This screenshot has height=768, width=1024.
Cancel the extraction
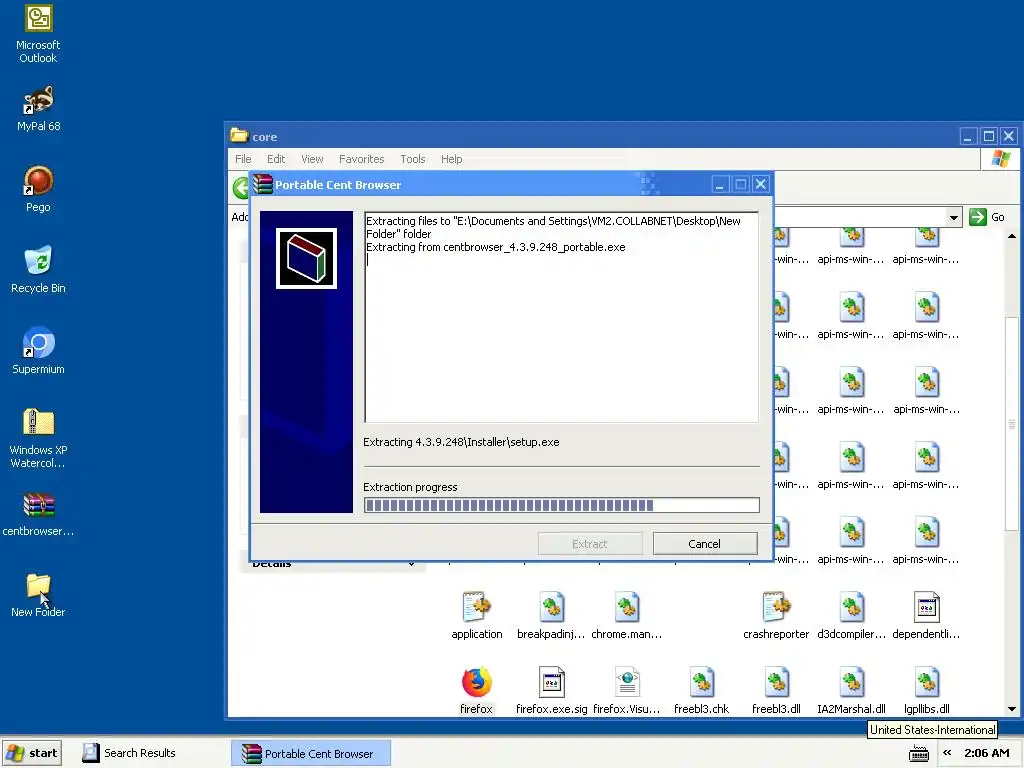pos(705,543)
